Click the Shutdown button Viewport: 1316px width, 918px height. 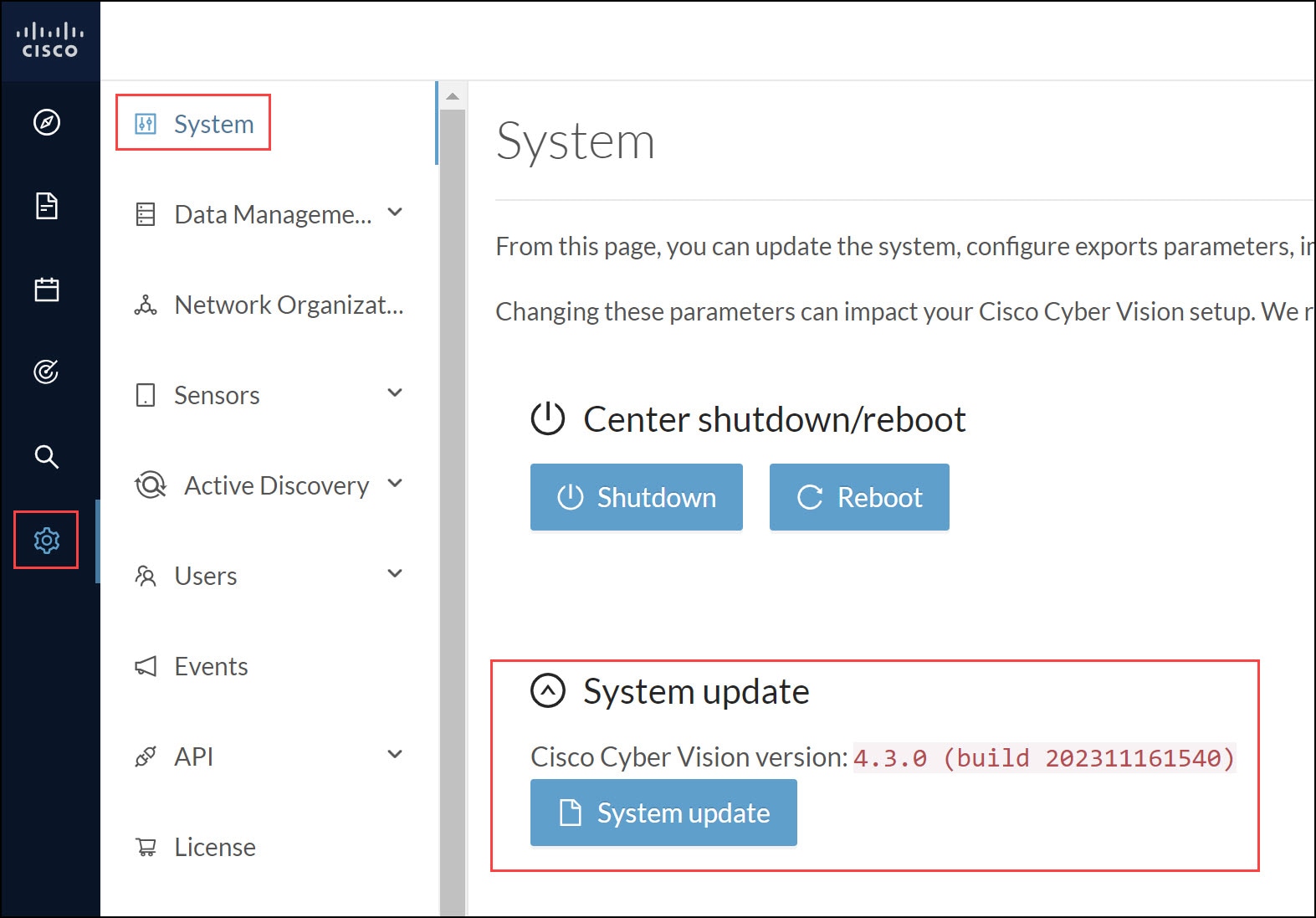(637, 497)
